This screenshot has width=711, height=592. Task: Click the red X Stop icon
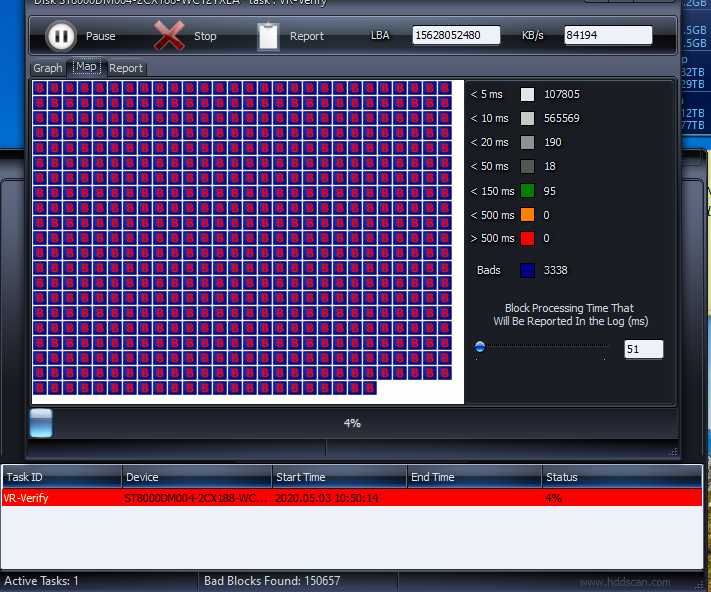click(169, 35)
